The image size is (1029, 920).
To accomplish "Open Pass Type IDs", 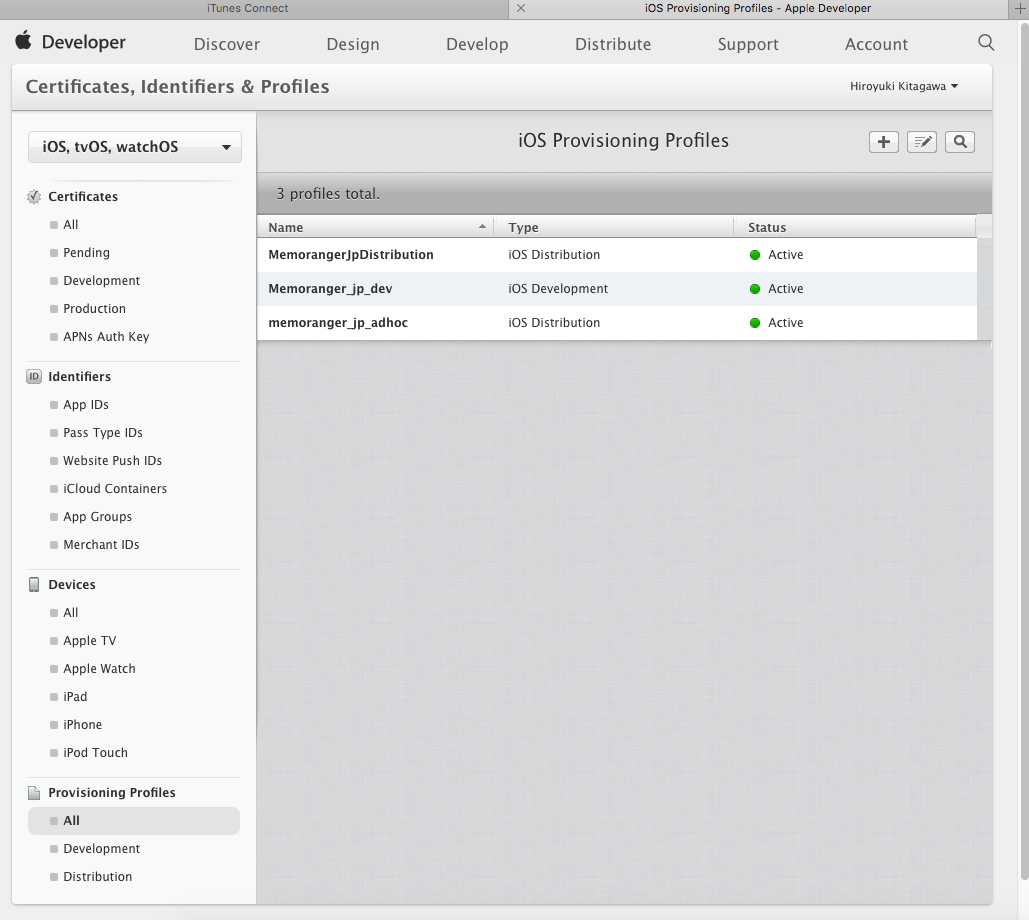I will pyautogui.click(x=102, y=432).
